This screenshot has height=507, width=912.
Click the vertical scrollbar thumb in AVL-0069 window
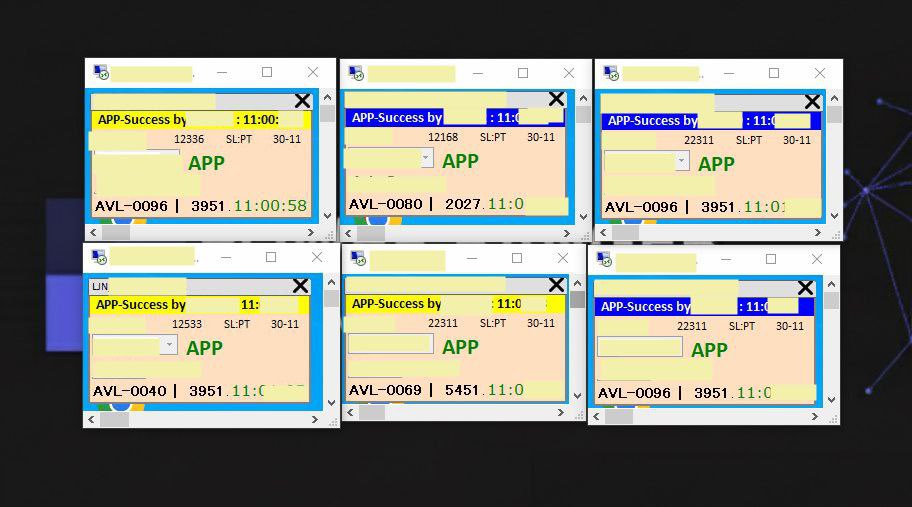coord(578,299)
